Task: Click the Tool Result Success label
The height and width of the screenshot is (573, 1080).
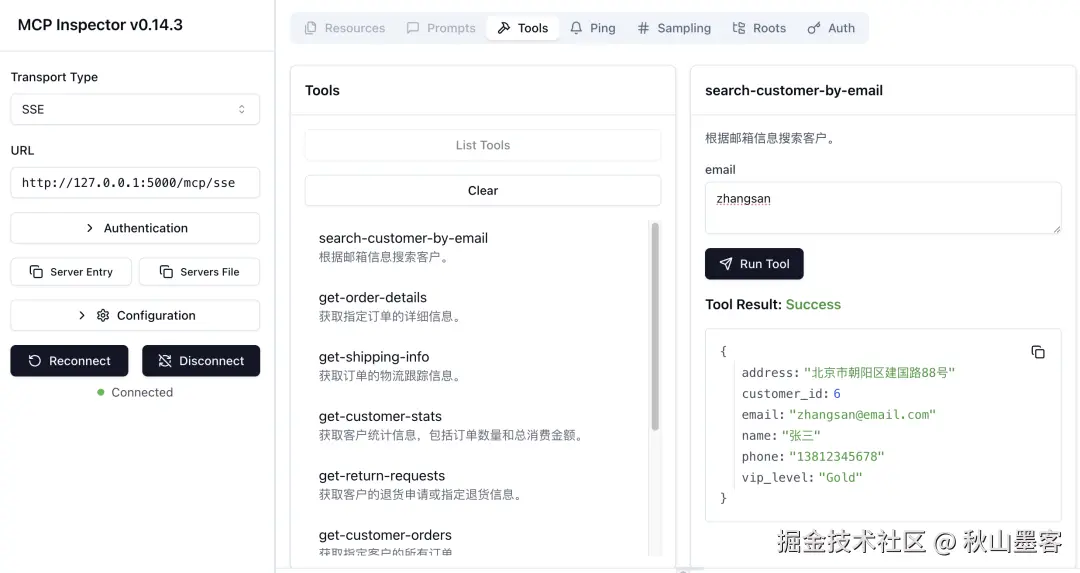Action: (x=773, y=304)
